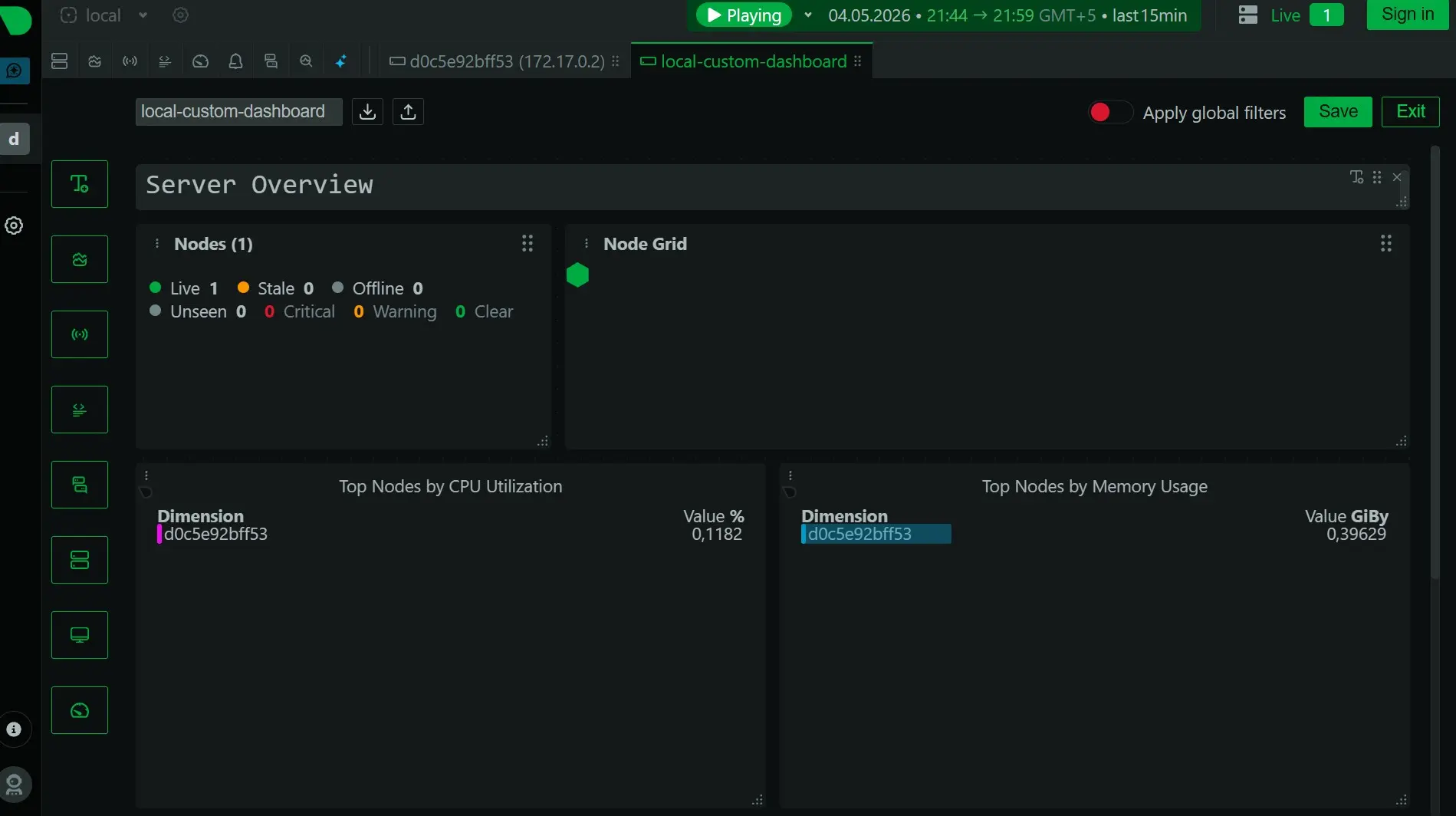Click d0c5e92bff53 row in CPU Utilization table
Viewport: 1456px width, 816px height.
point(450,534)
